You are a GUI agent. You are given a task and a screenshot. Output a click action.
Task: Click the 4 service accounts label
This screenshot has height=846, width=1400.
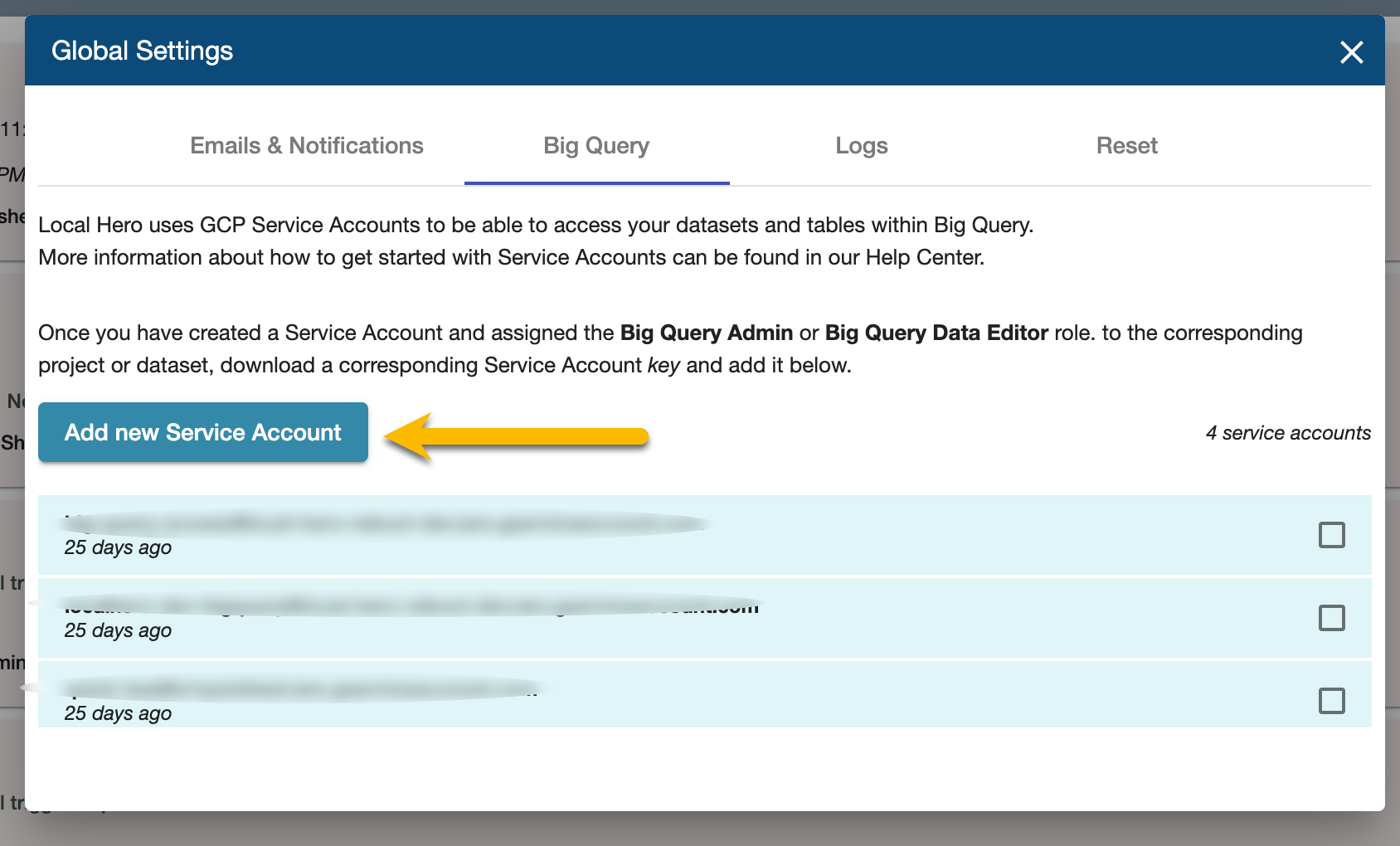1288,432
